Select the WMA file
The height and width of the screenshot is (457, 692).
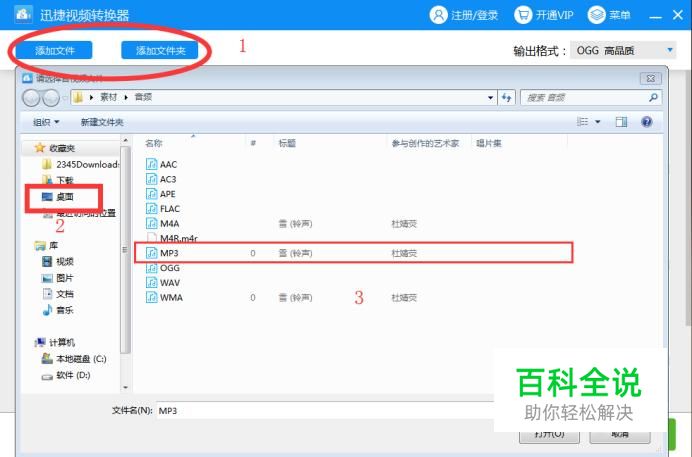pyautogui.click(x=164, y=297)
